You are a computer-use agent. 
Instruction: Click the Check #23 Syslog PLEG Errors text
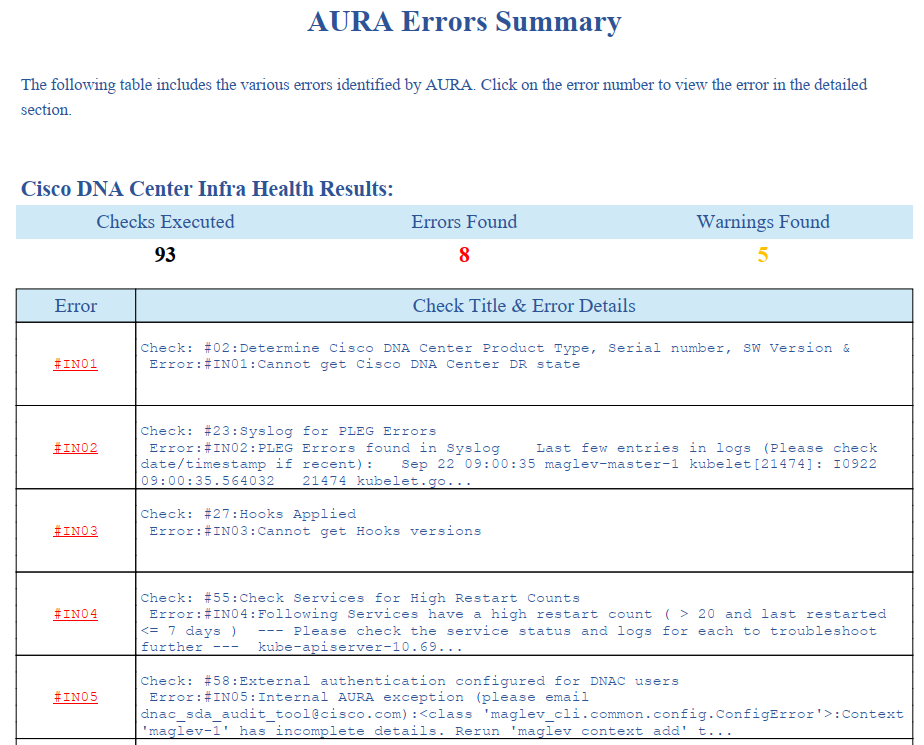point(288,431)
